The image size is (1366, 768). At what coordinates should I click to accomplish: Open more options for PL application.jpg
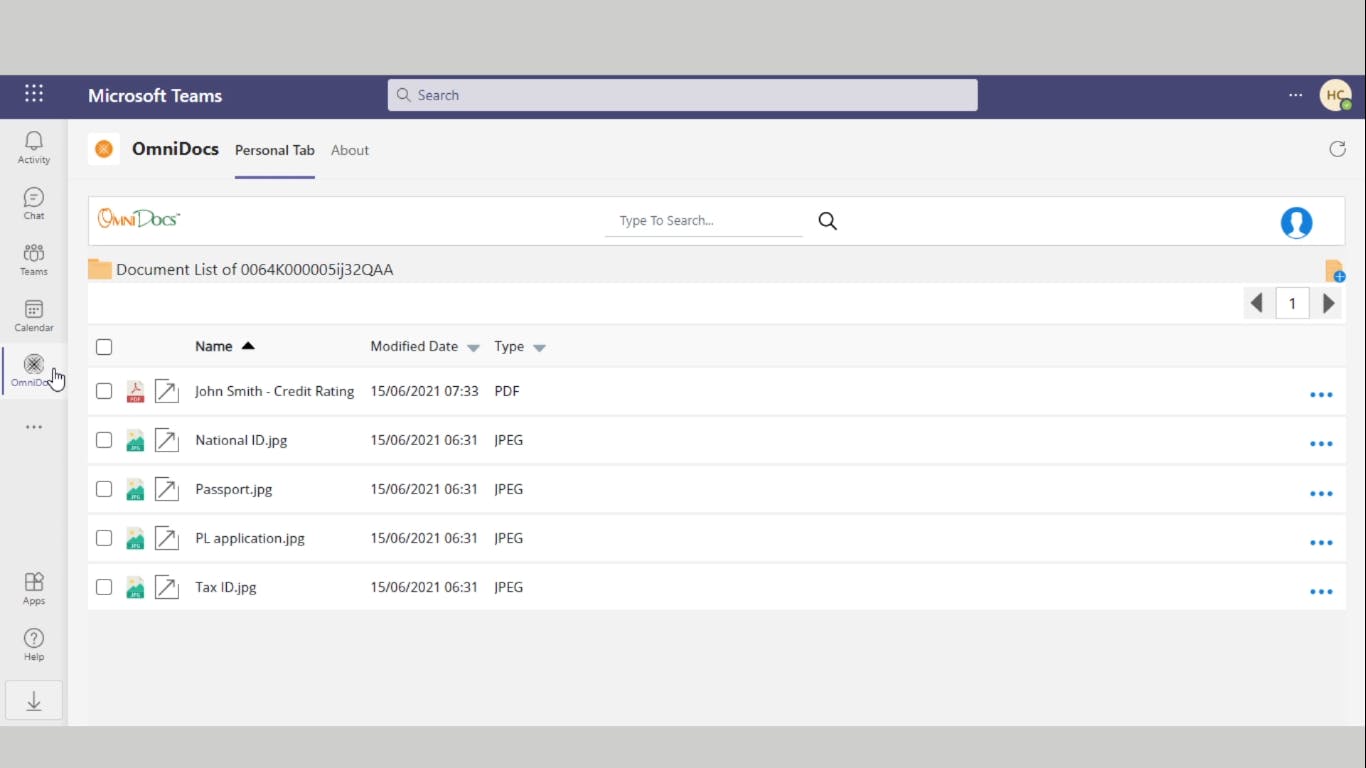point(1321,543)
